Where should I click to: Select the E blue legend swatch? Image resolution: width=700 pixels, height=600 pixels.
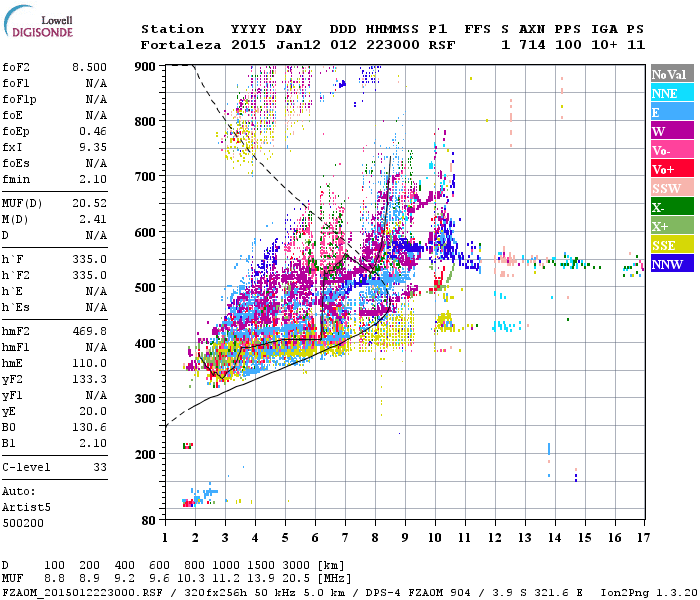pos(672,112)
